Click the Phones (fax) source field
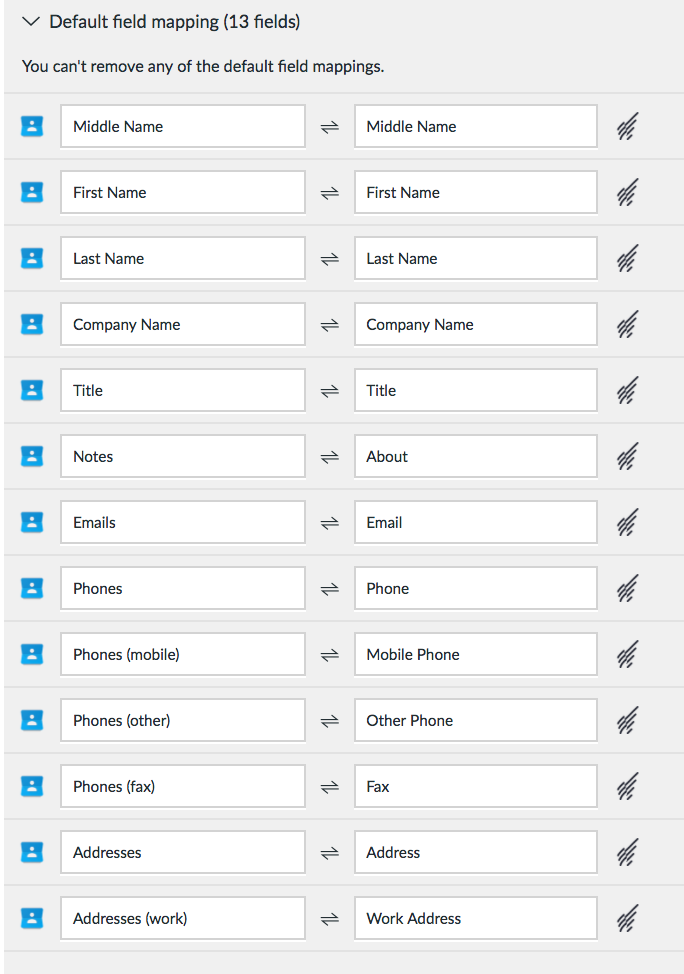This screenshot has height=974, width=684. (183, 786)
